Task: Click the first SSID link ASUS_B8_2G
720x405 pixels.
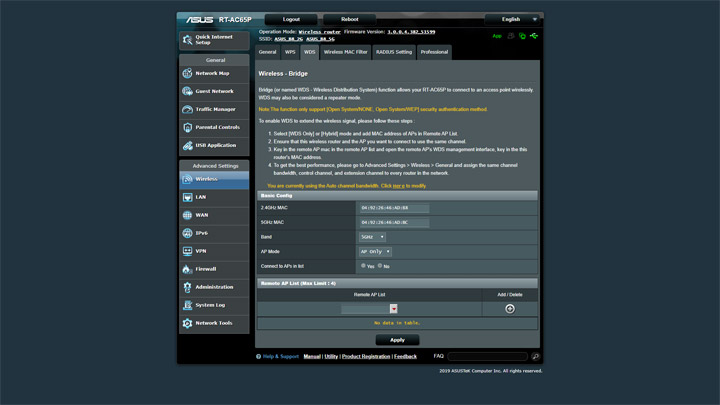Action: tap(288, 39)
